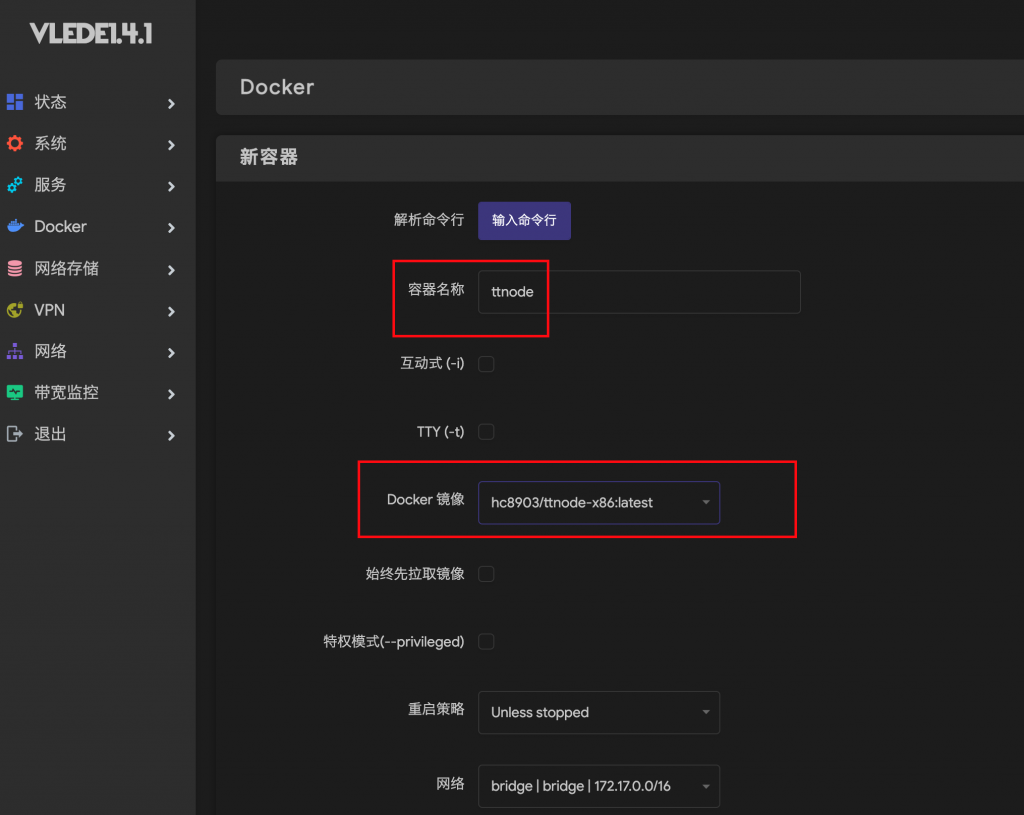
Task: Click the 网络 topology icon
Action: click(x=15, y=352)
